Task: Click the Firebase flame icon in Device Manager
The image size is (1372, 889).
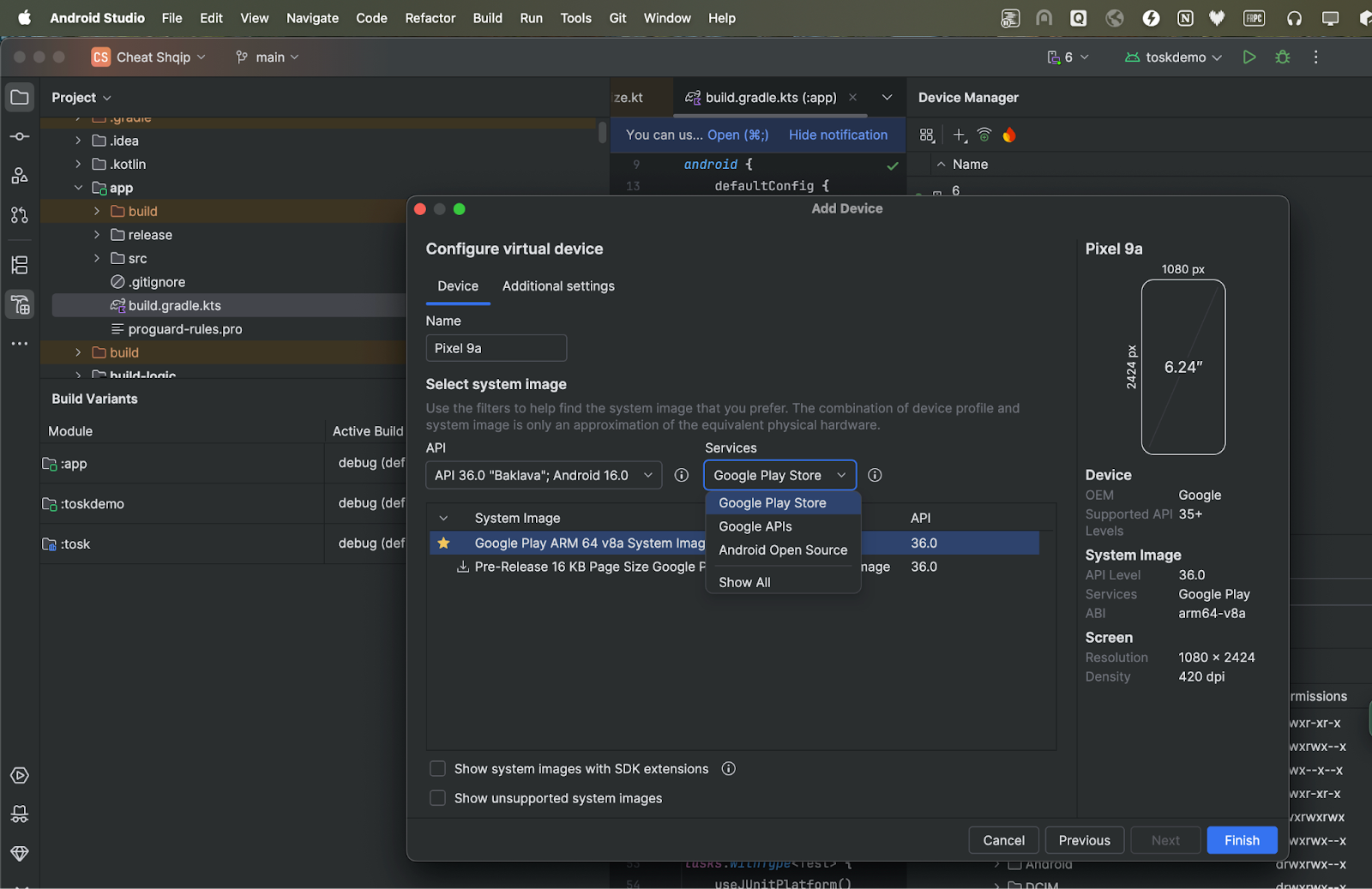Action: pos(1009,135)
